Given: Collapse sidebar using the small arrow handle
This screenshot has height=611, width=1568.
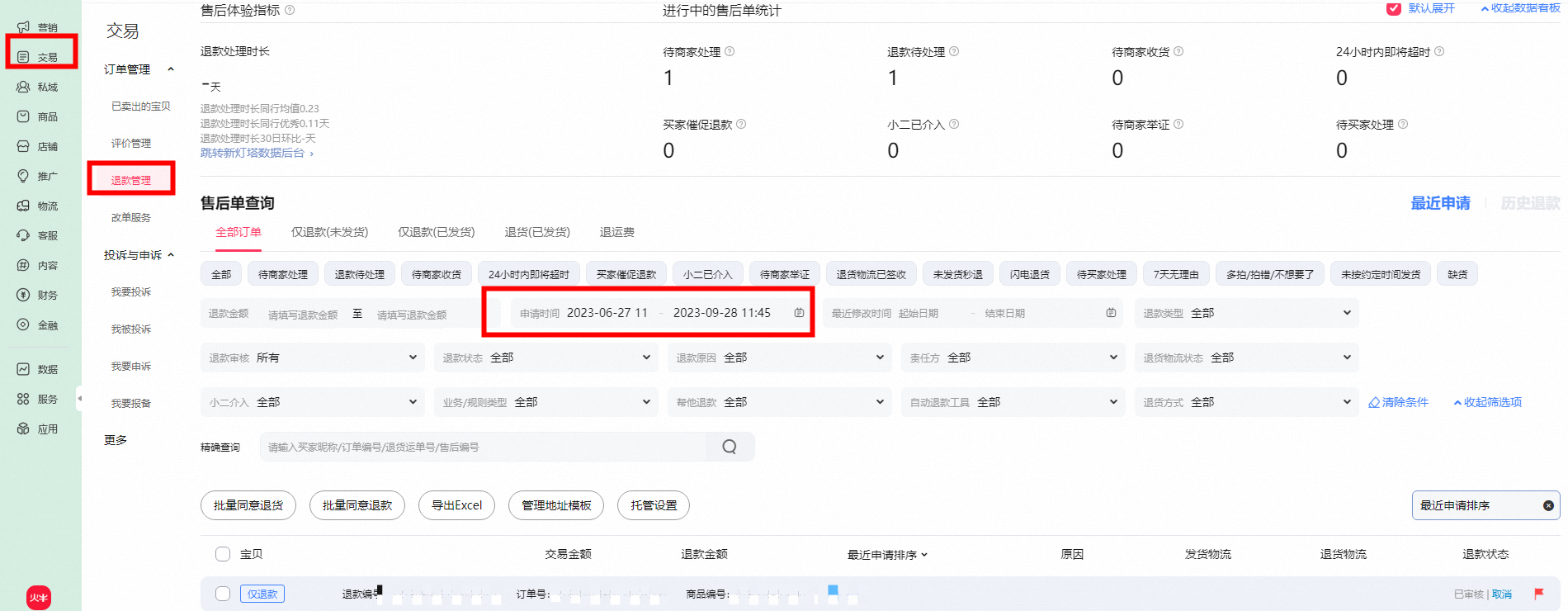Looking at the screenshot, I should (x=79, y=398).
